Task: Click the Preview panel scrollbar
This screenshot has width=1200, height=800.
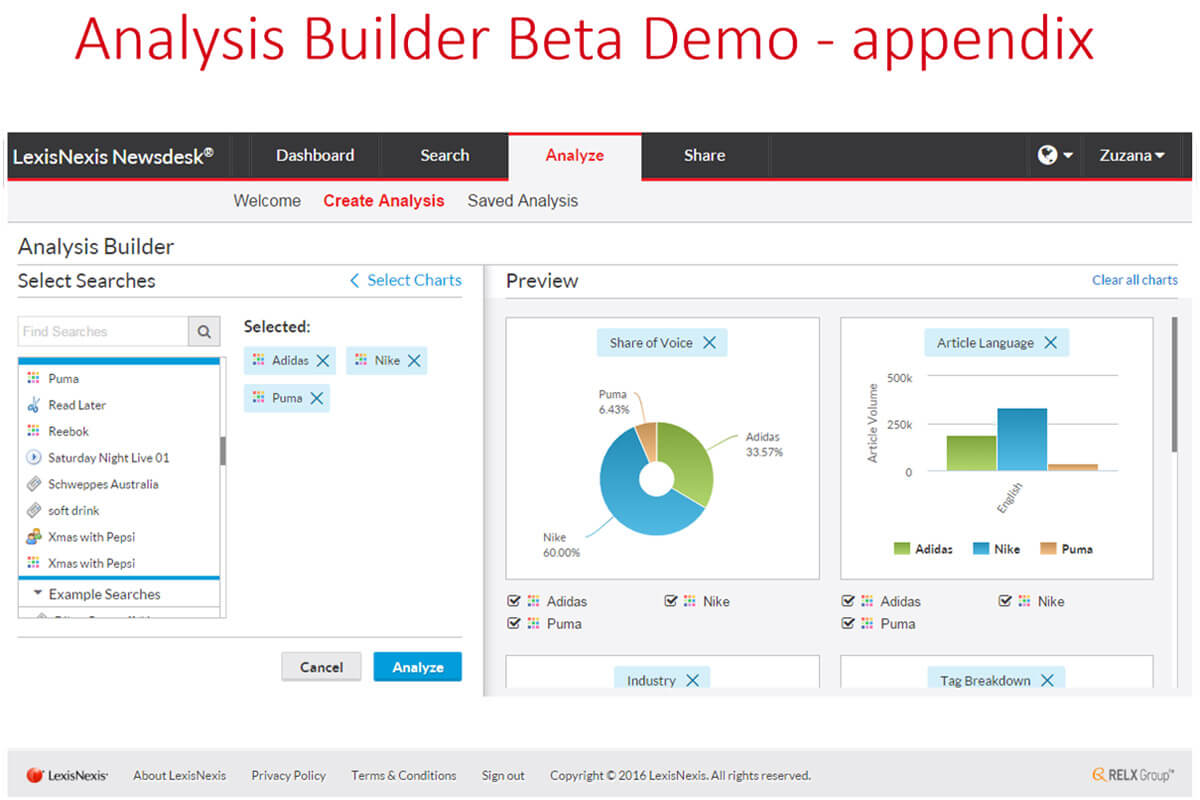Action: (x=1174, y=383)
